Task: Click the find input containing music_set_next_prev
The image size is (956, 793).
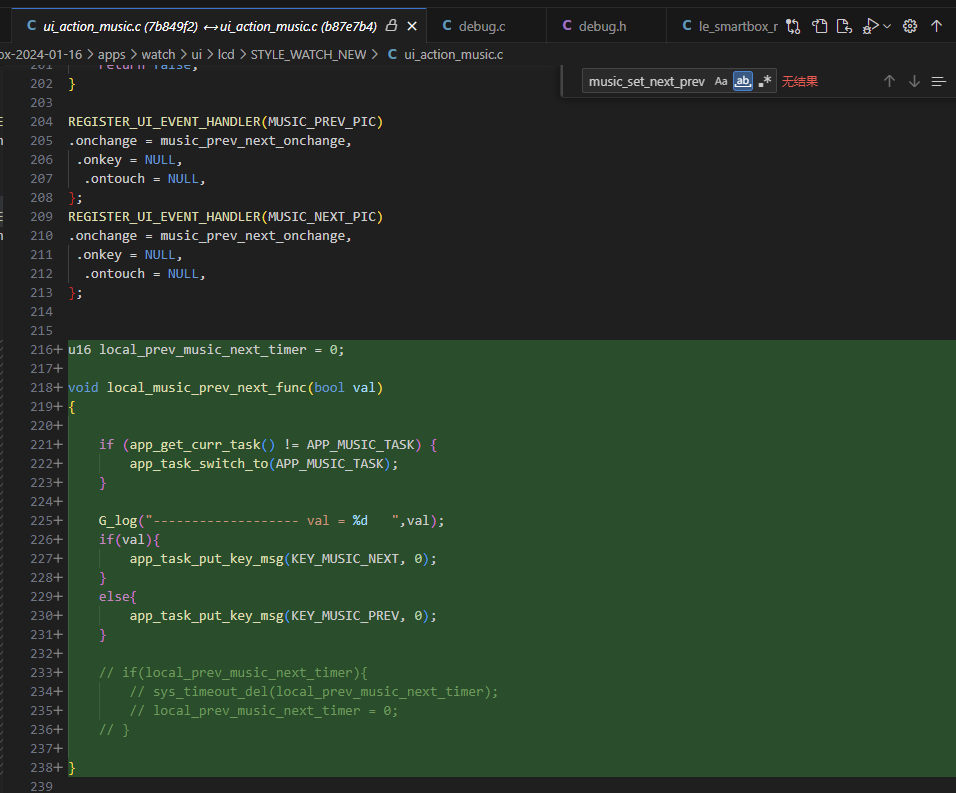Action: pyautogui.click(x=647, y=81)
